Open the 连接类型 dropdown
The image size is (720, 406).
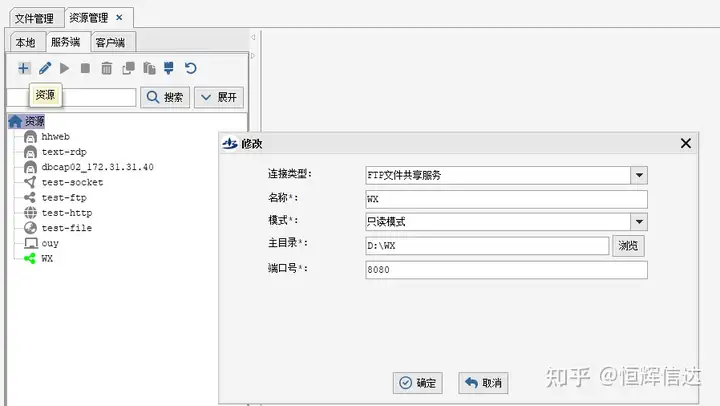tap(506, 175)
